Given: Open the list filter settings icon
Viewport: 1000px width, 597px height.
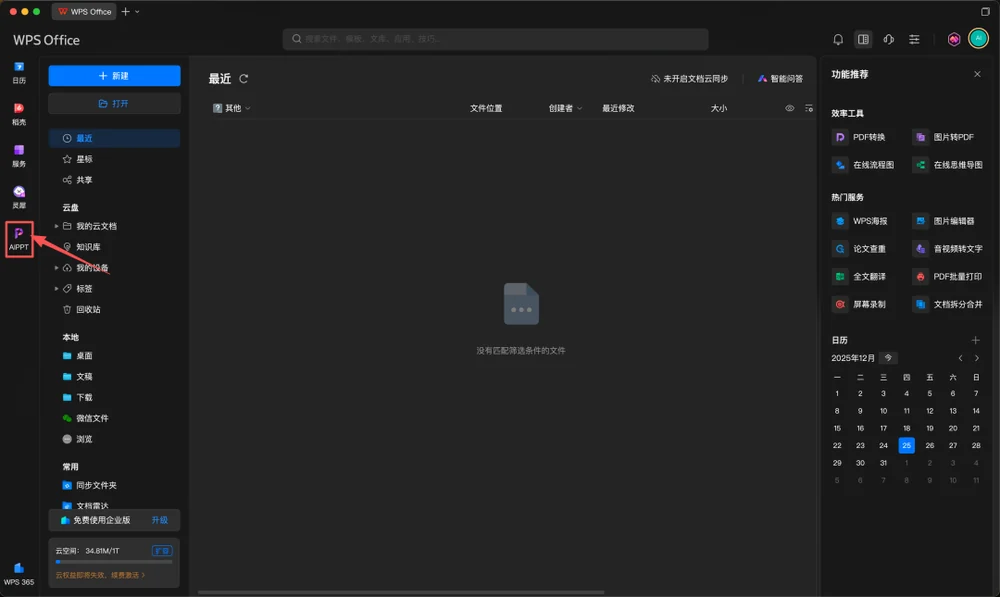Looking at the screenshot, I should [809, 108].
